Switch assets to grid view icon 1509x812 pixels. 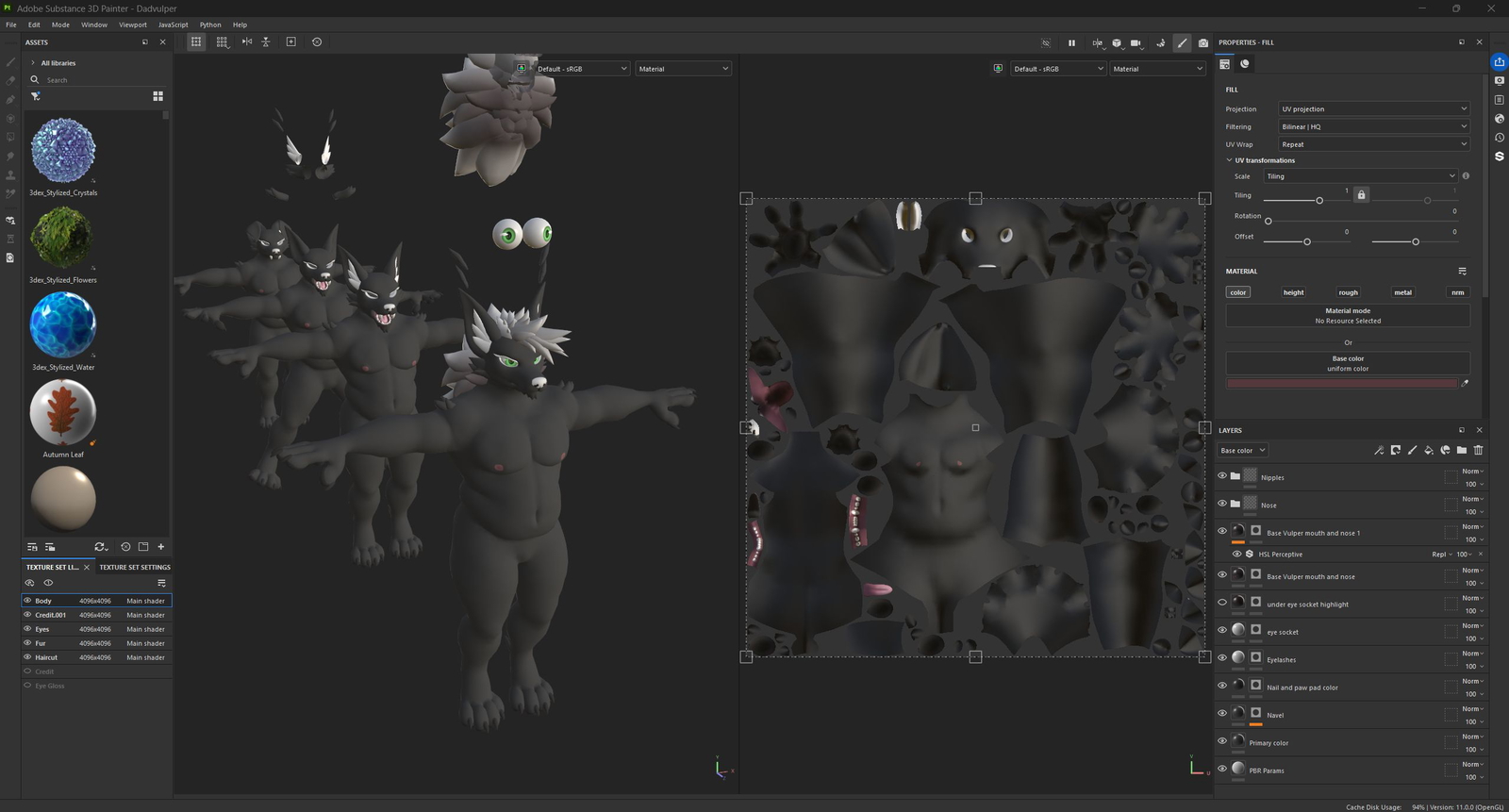pyautogui.click(x=158, y=96)
